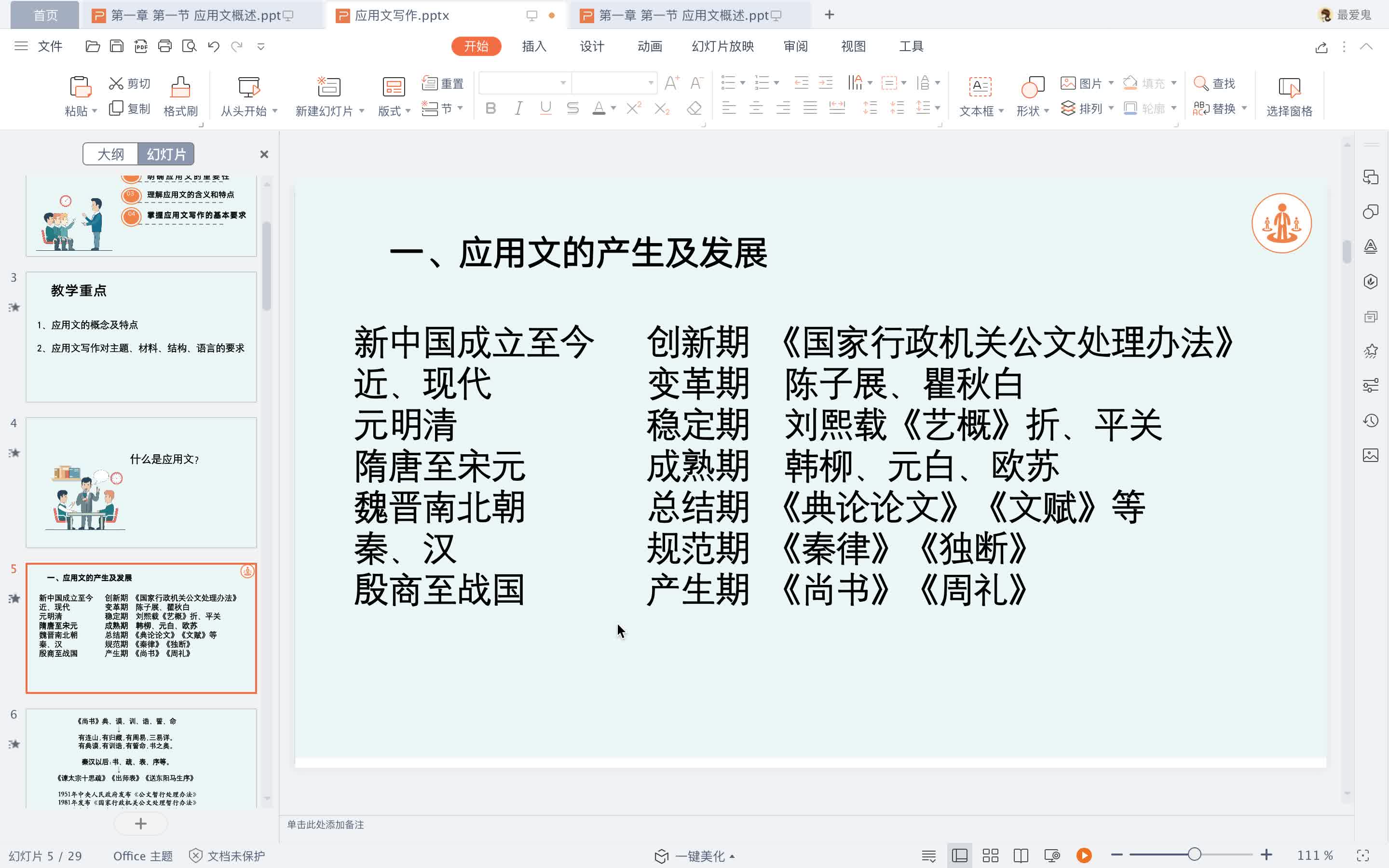Switch panel to 大纲 outline view
Image resolution: width=1389 pixels, height=868 pixels.
click(111, 154)
